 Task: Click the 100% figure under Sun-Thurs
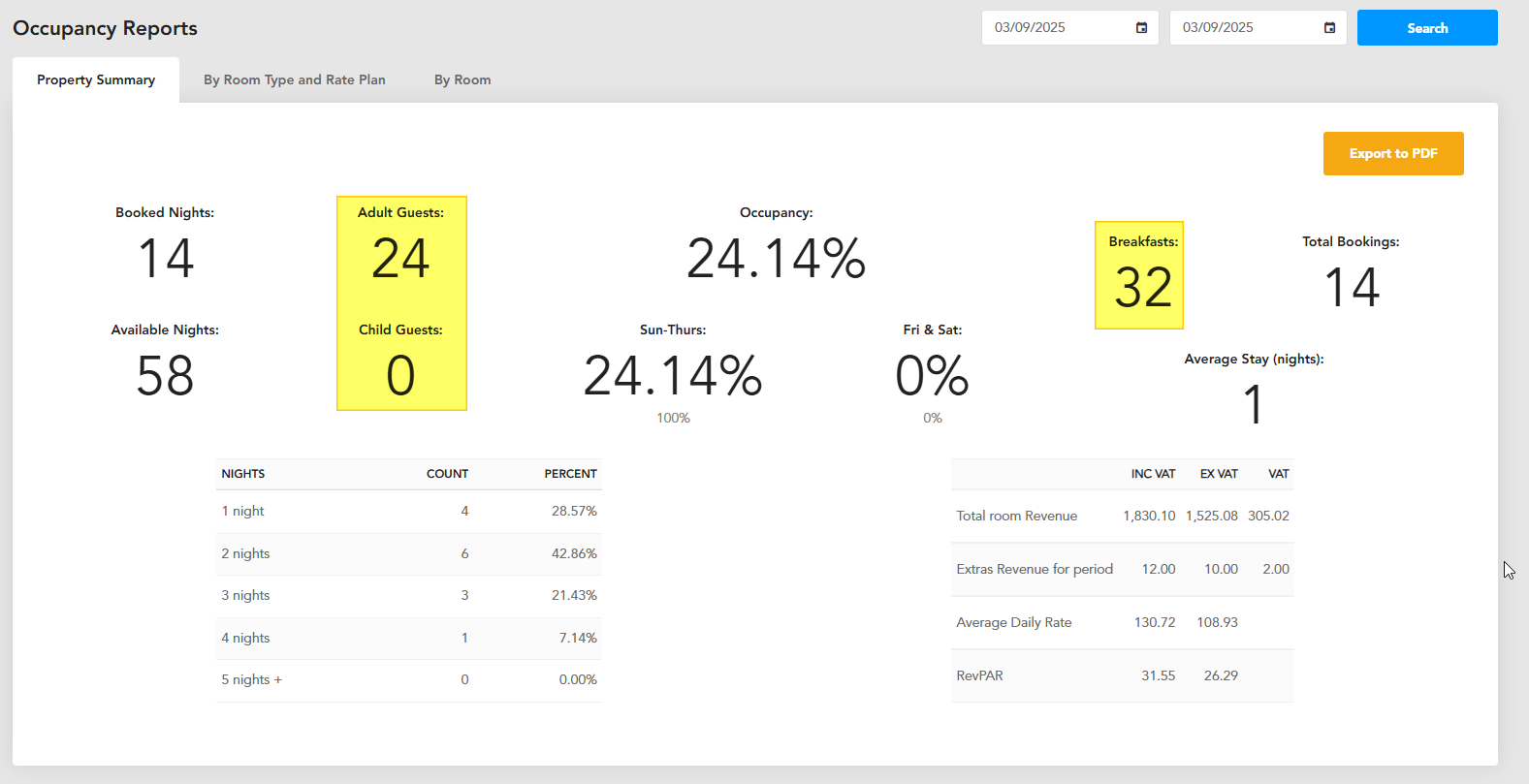point(673,418)
